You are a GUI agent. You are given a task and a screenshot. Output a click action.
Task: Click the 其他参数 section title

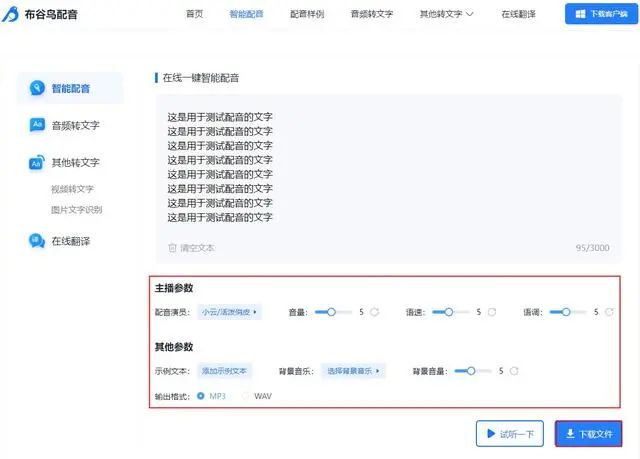(x=174, y=347)
